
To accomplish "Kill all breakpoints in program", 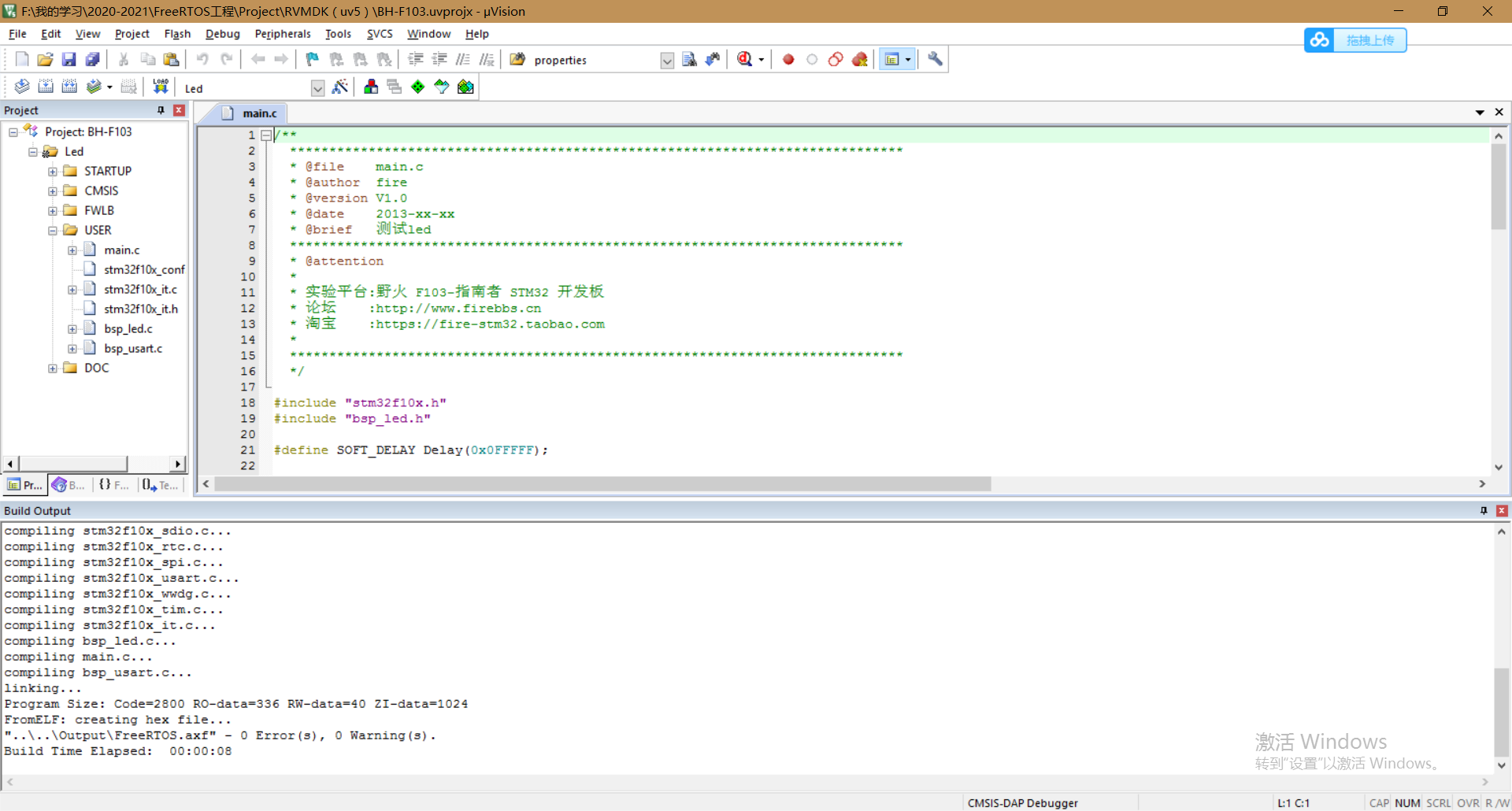I will tap(859, 59).
